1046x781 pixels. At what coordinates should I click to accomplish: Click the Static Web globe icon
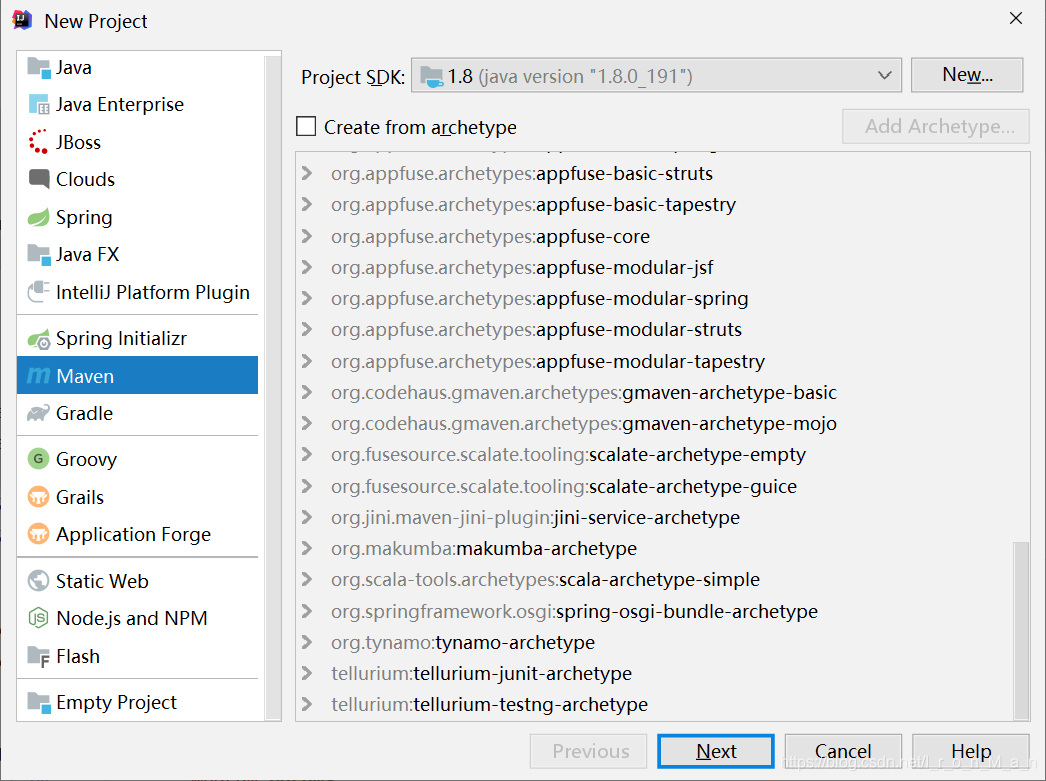pyautogui.click(x=39, y=581)
